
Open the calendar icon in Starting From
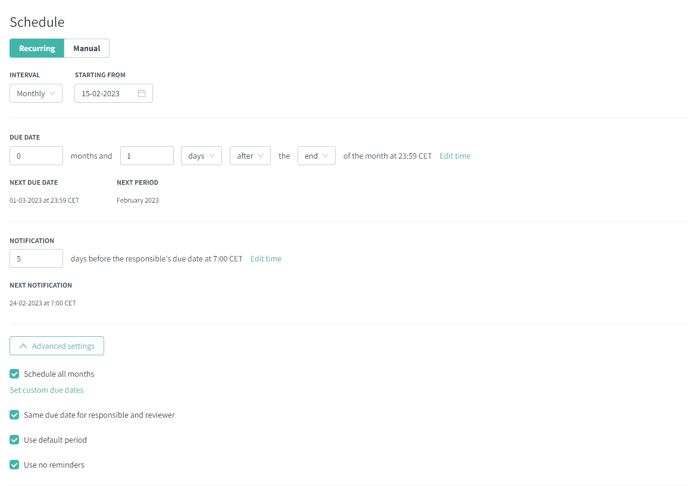[141, 93]
